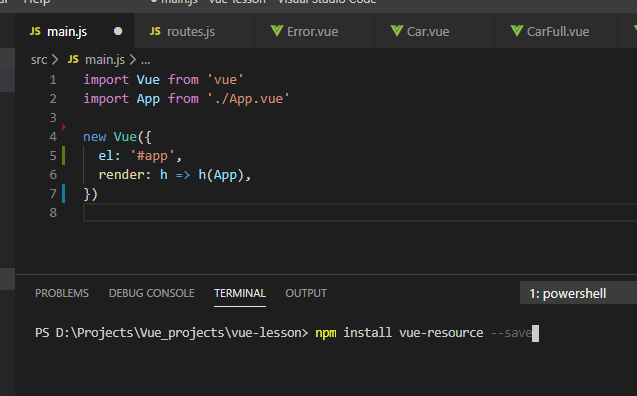Click the Vue logo icon on Error.vue tab

(277, 31)
